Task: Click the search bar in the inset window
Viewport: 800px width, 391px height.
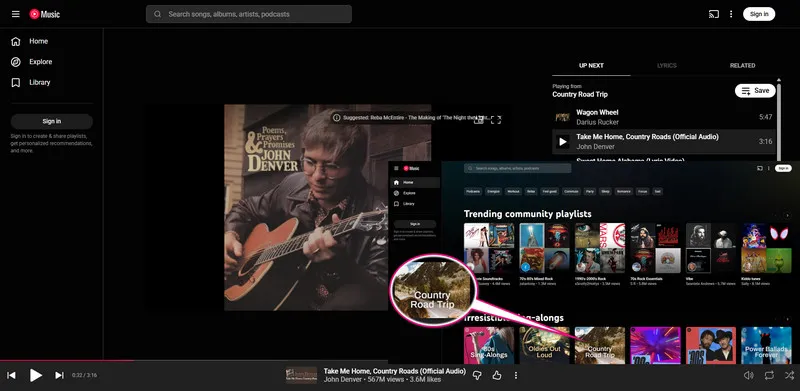Action: click(517, 168)
